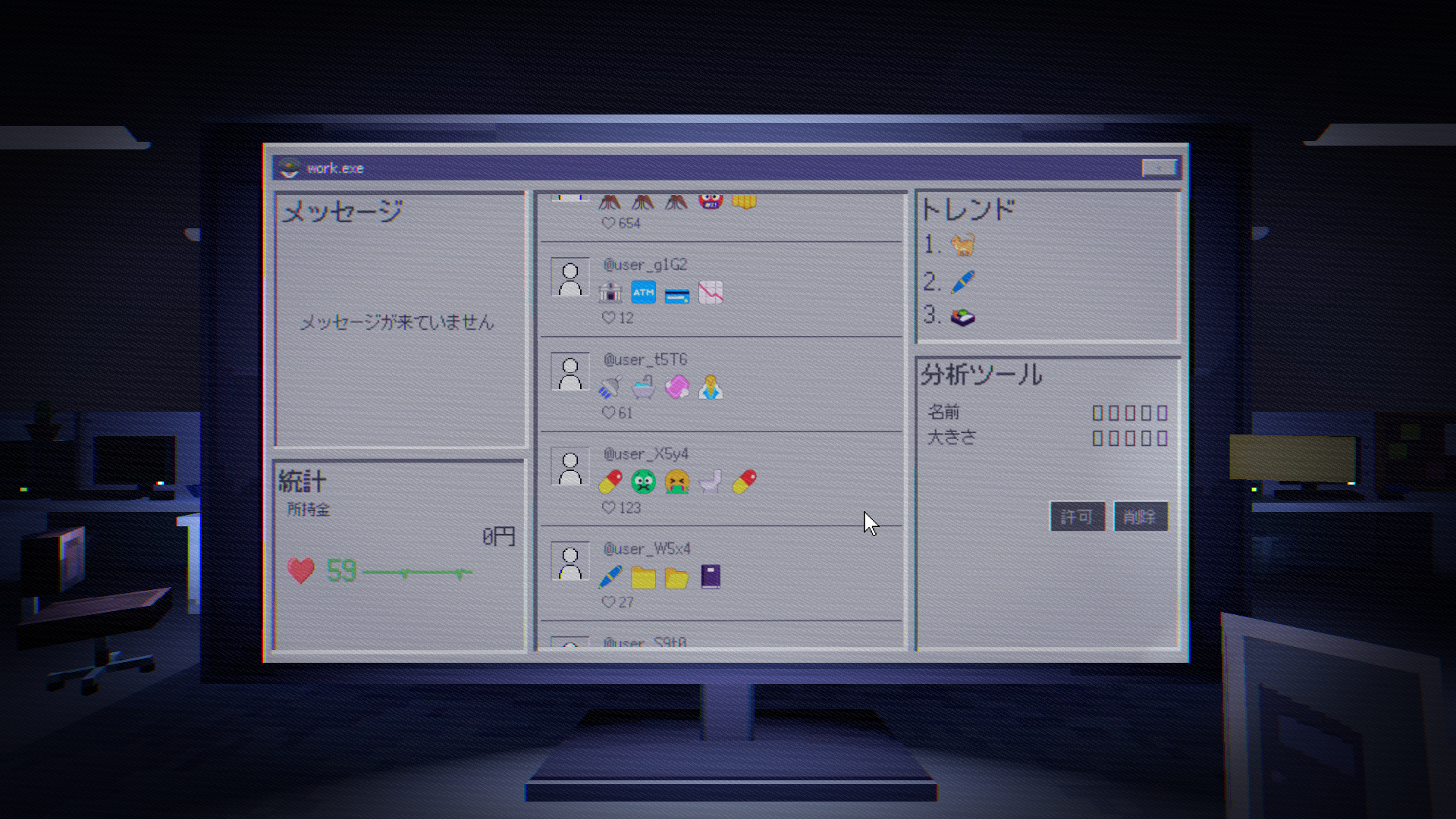Click the 0円 money value
This screenshot has height=819, width=1456.
(x=499, y=537)
